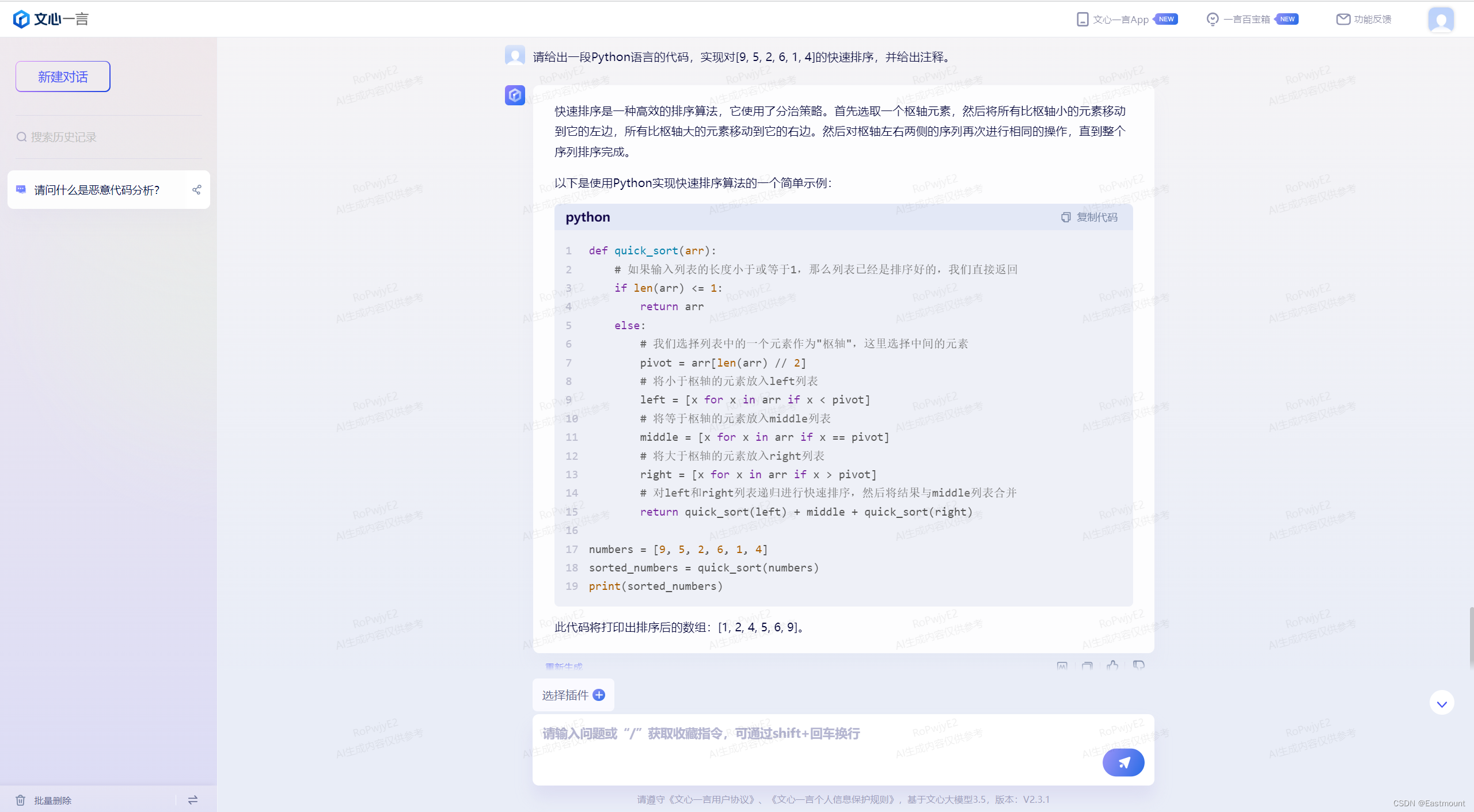Screen dimensions: 1474x812
Task: Open 文心一言用户协议 link in footer
Action: tap(711, 799)
